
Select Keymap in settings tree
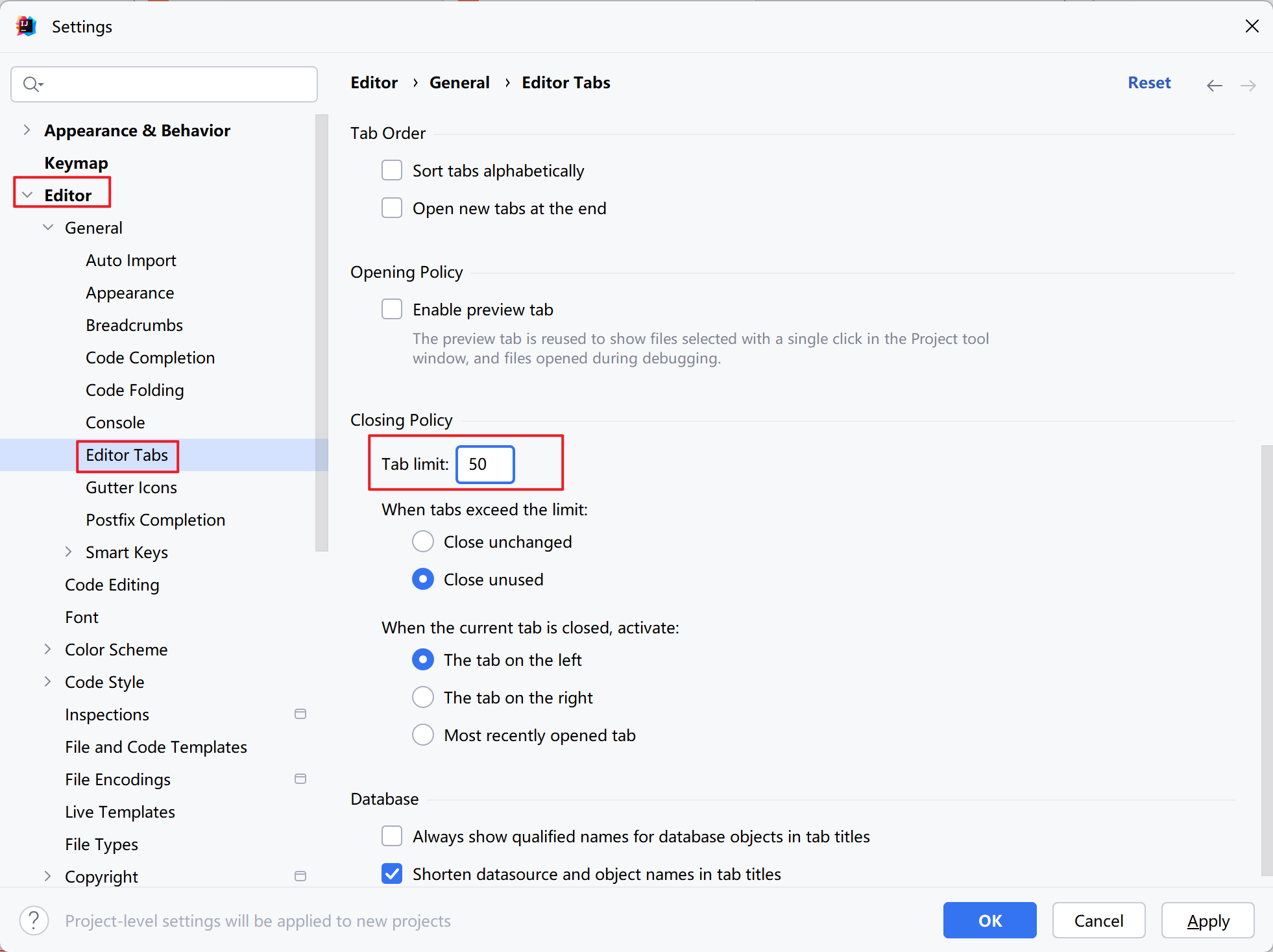(x=76, y=163)
